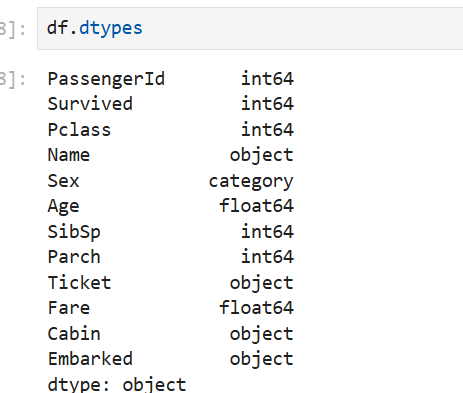
Task: Click the int64 value for PassengerId
Action: point(267,79)
